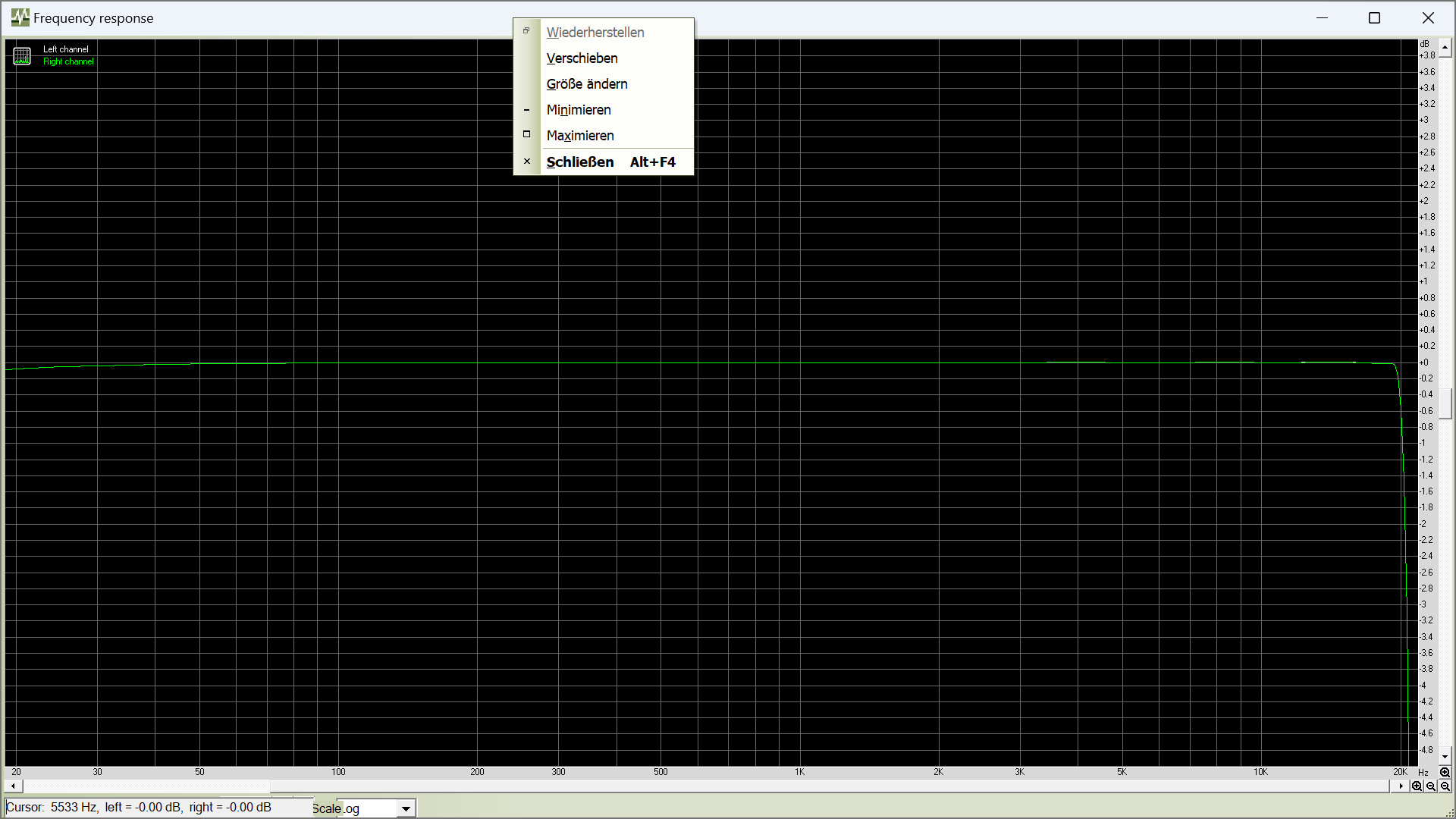Click the right arrow of the horizontal scrollbar
Screen dimensions: 1456x819
pyautogui.click(x=1401, y=786)
